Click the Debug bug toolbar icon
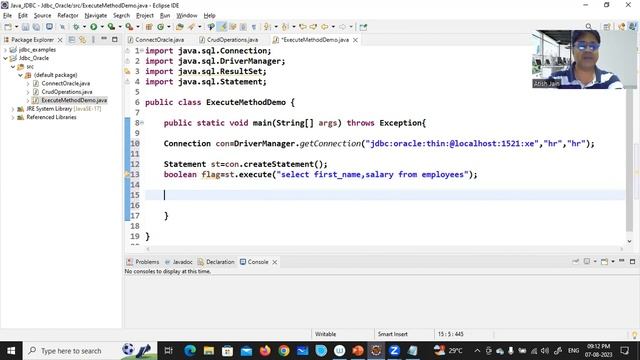The image size is (640, 360). 76,27
